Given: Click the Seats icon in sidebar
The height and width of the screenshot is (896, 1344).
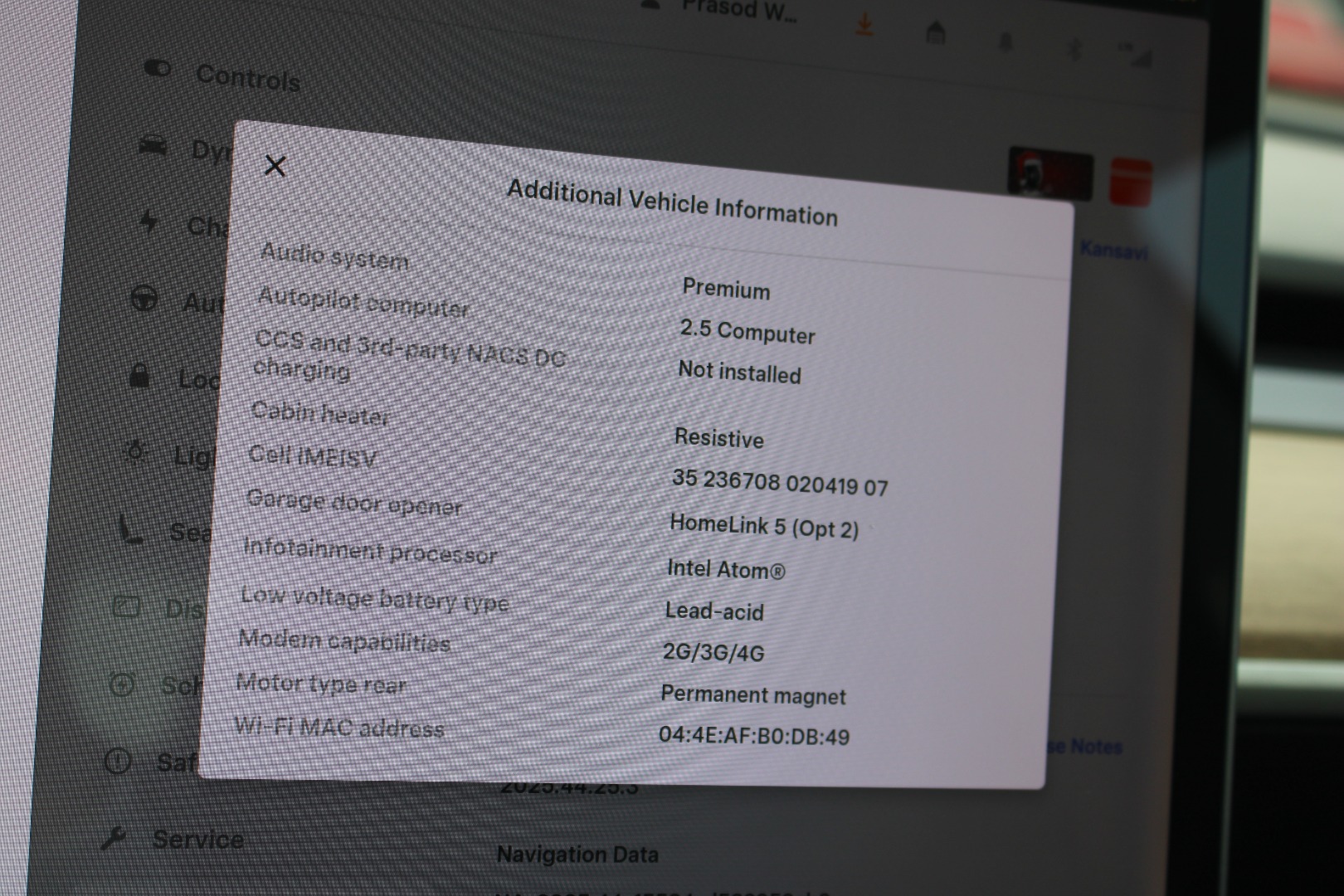Looking at the screenshot, I should [131, 528].
